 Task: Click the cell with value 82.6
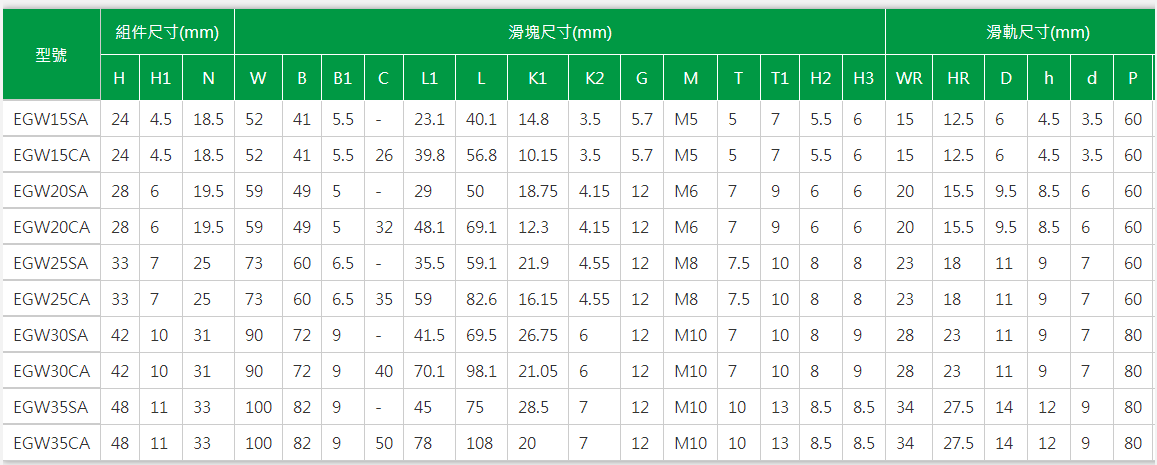481,299
